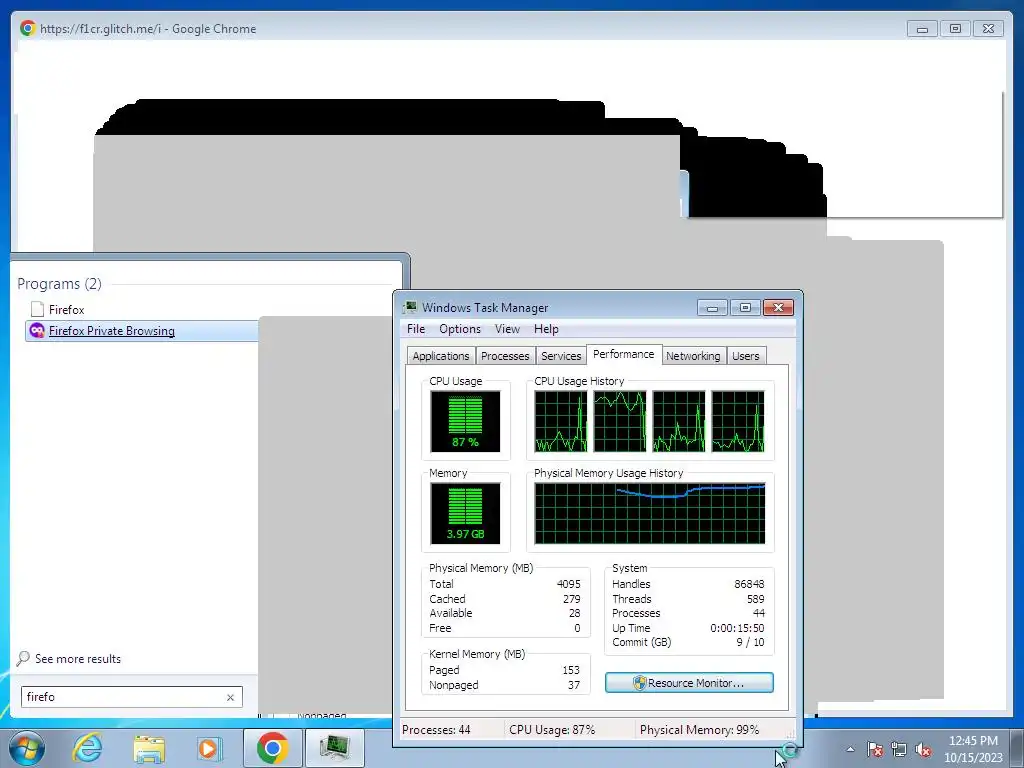The height and width of the screenshot is (768, 1024).
Task: Show hidden tray icons arrow
Action: (x=850, y=749)
